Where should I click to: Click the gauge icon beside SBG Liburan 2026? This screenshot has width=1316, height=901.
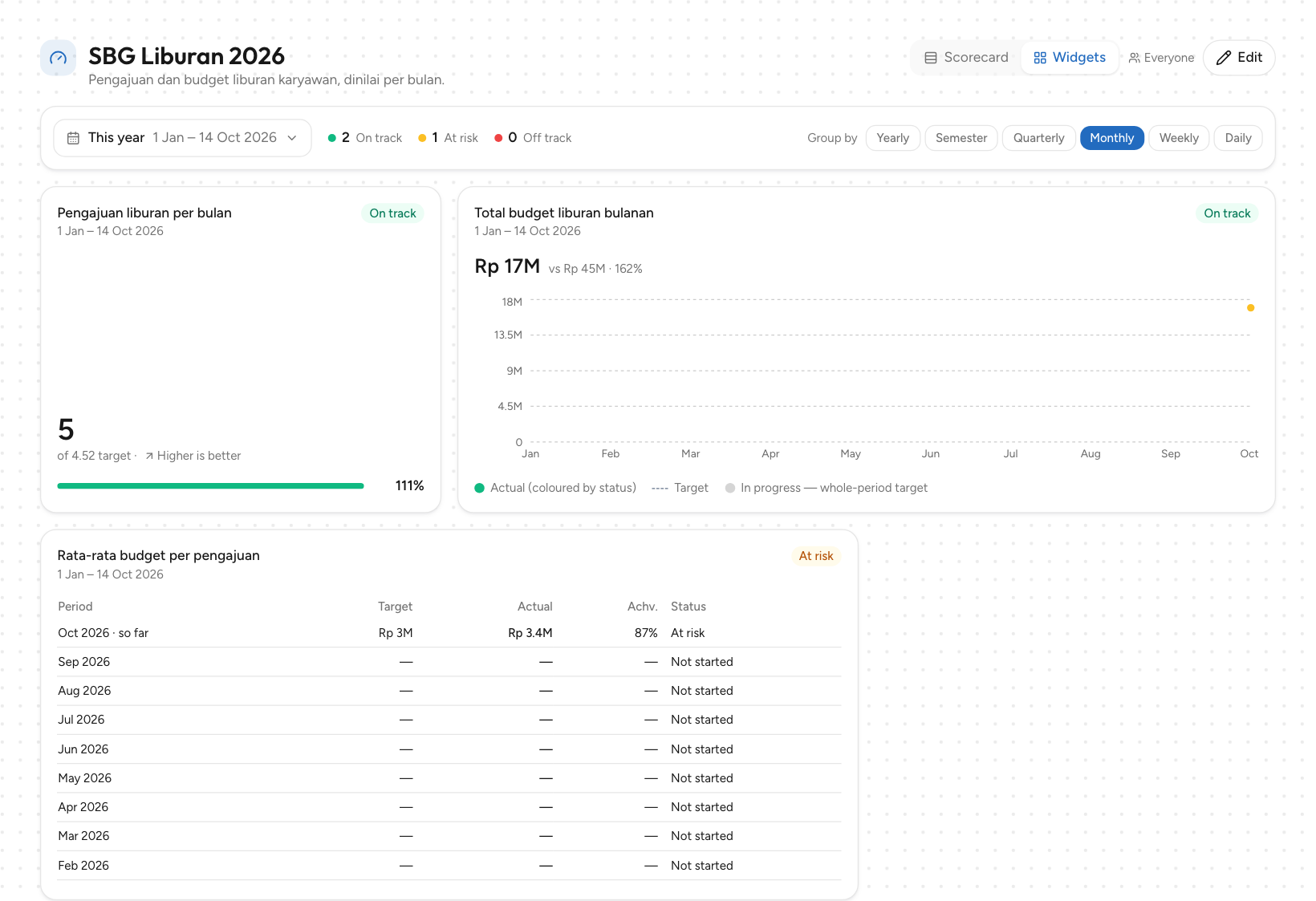point(58,58)
